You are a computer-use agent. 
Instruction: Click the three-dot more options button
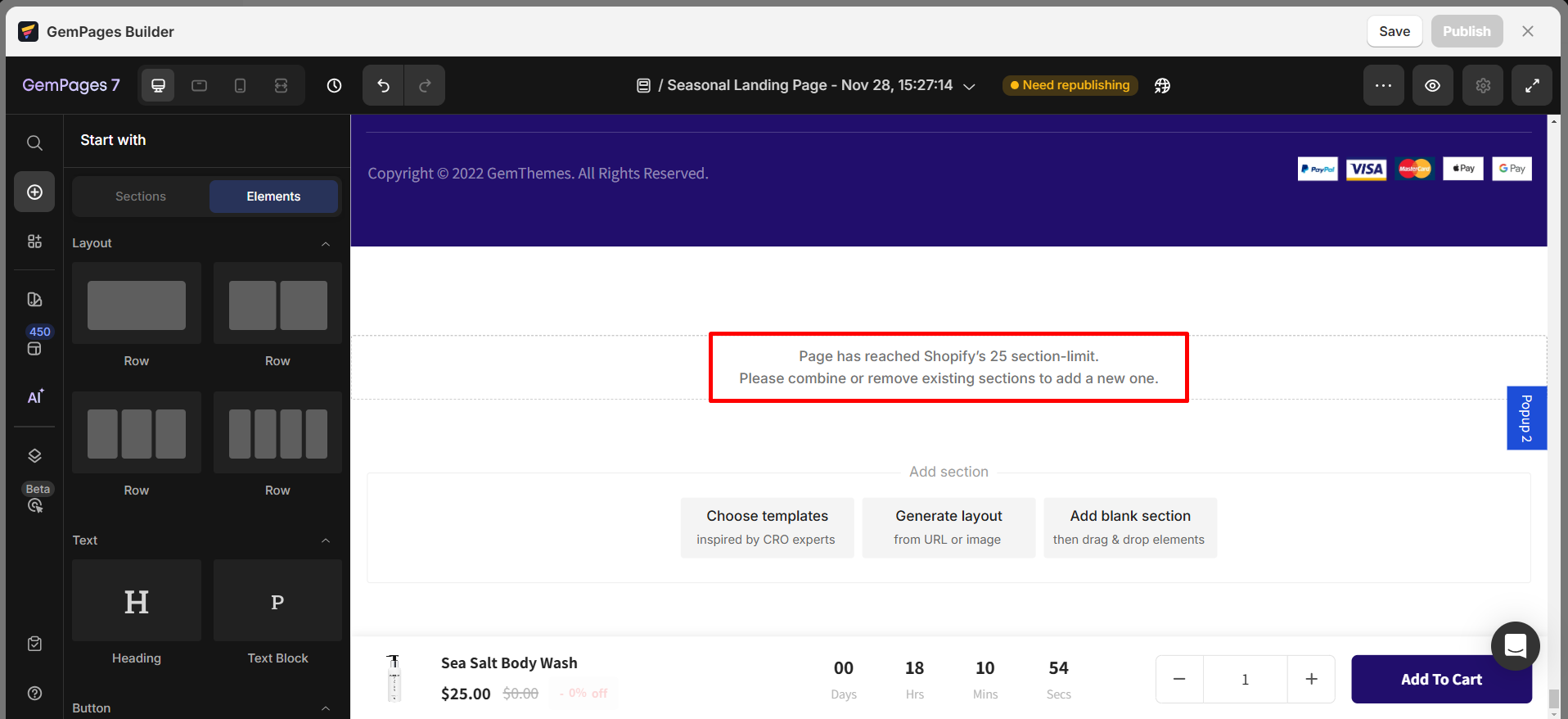point(1383,86)
